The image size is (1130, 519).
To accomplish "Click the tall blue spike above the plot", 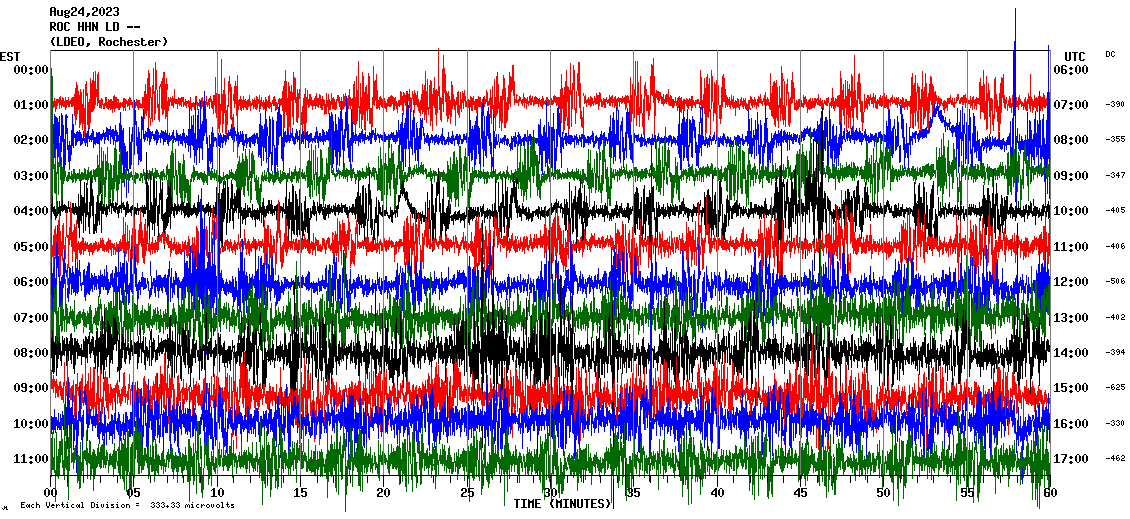I will (x=1015, y=30).
